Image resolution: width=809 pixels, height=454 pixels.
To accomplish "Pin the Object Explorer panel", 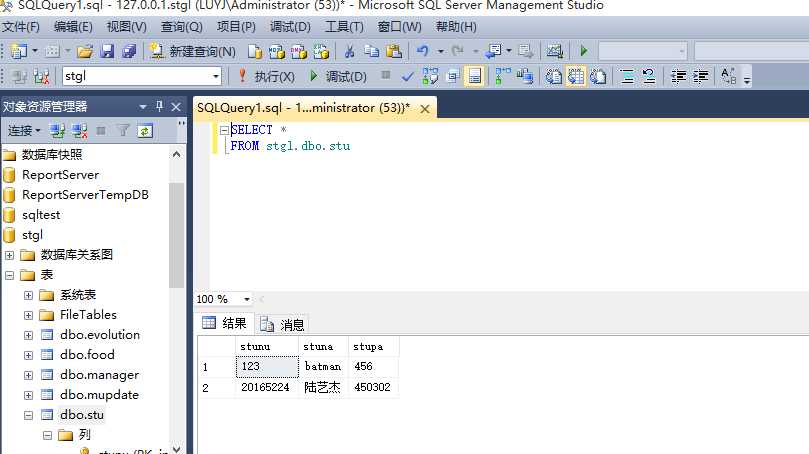I will pos(159,106).
